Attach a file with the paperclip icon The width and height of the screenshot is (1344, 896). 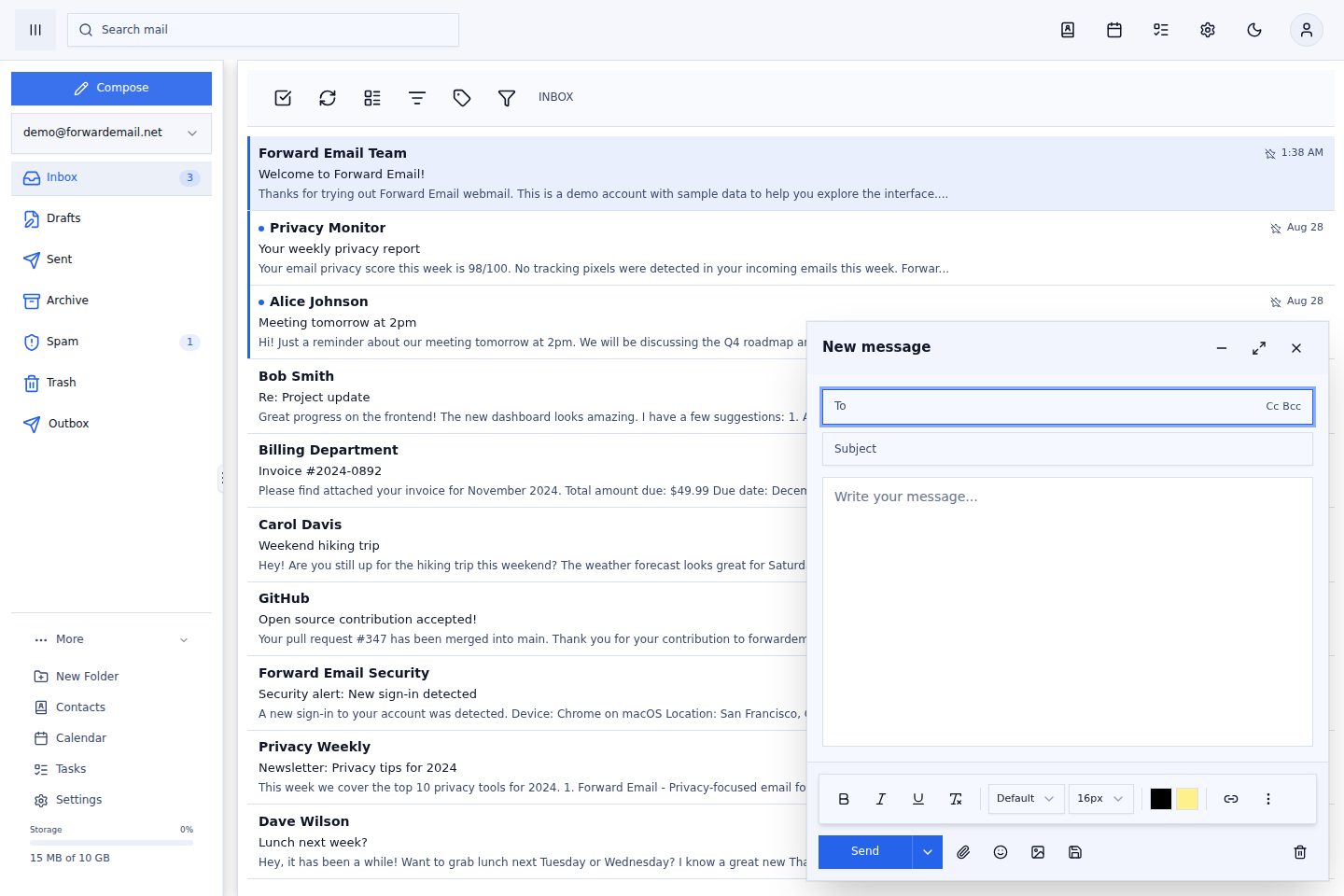963,852
